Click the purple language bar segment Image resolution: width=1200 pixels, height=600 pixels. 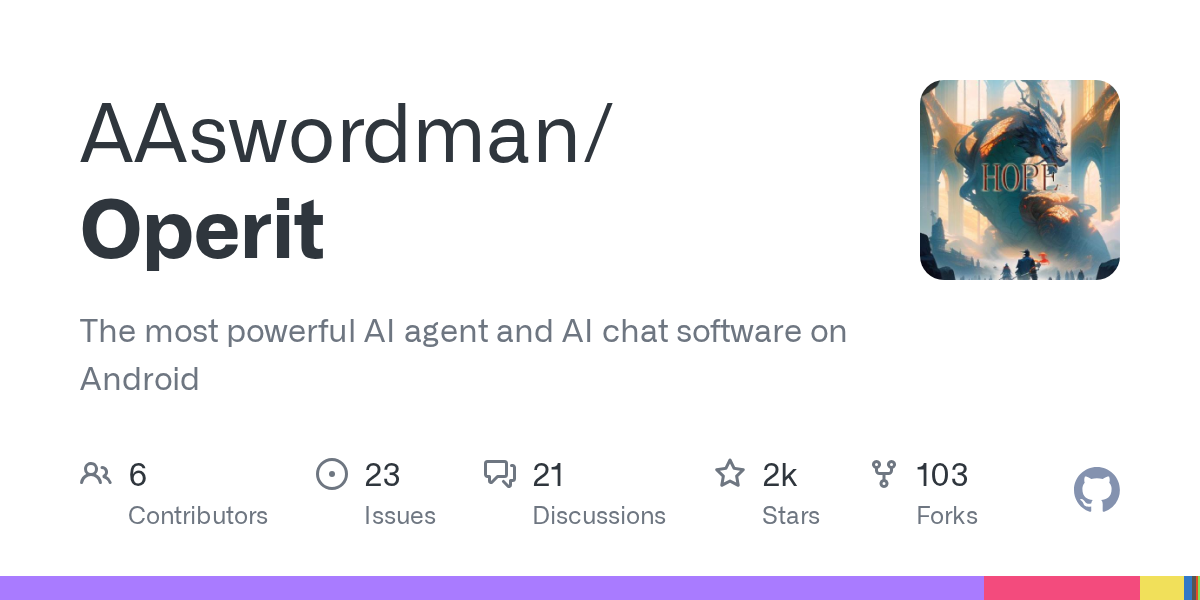(x=491, y=588)
